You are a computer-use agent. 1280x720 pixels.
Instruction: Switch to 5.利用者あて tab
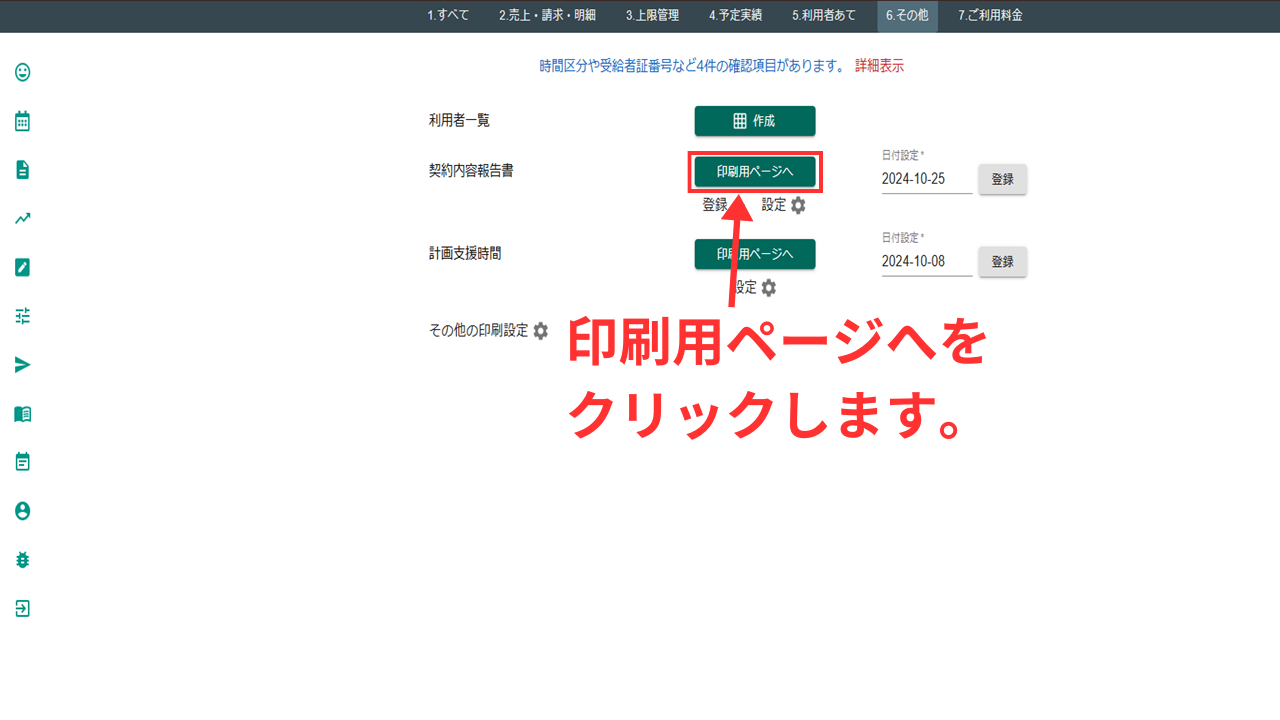[x=824, y=16]
